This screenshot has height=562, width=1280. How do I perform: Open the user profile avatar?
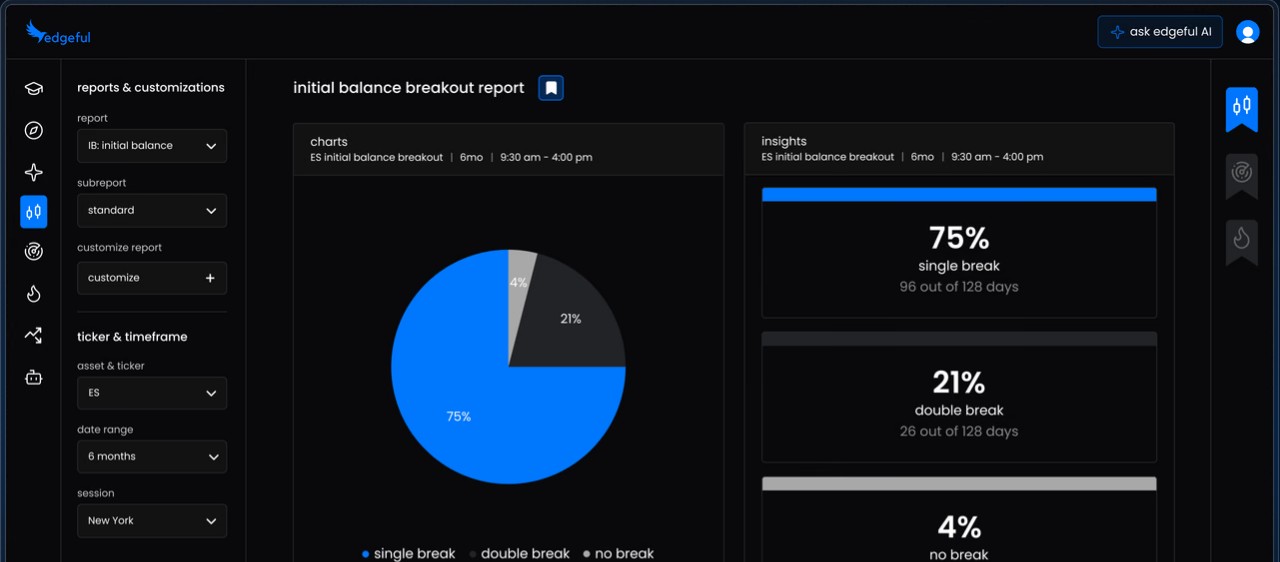click(x=1247, y=32)
